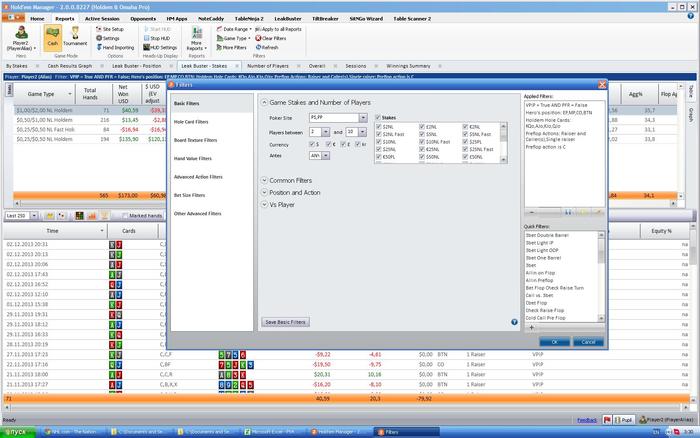The width and height of the screenshot is (700, 438).
Task: Toggle the kr currency checkbox
Action: [x=358, y=144]
